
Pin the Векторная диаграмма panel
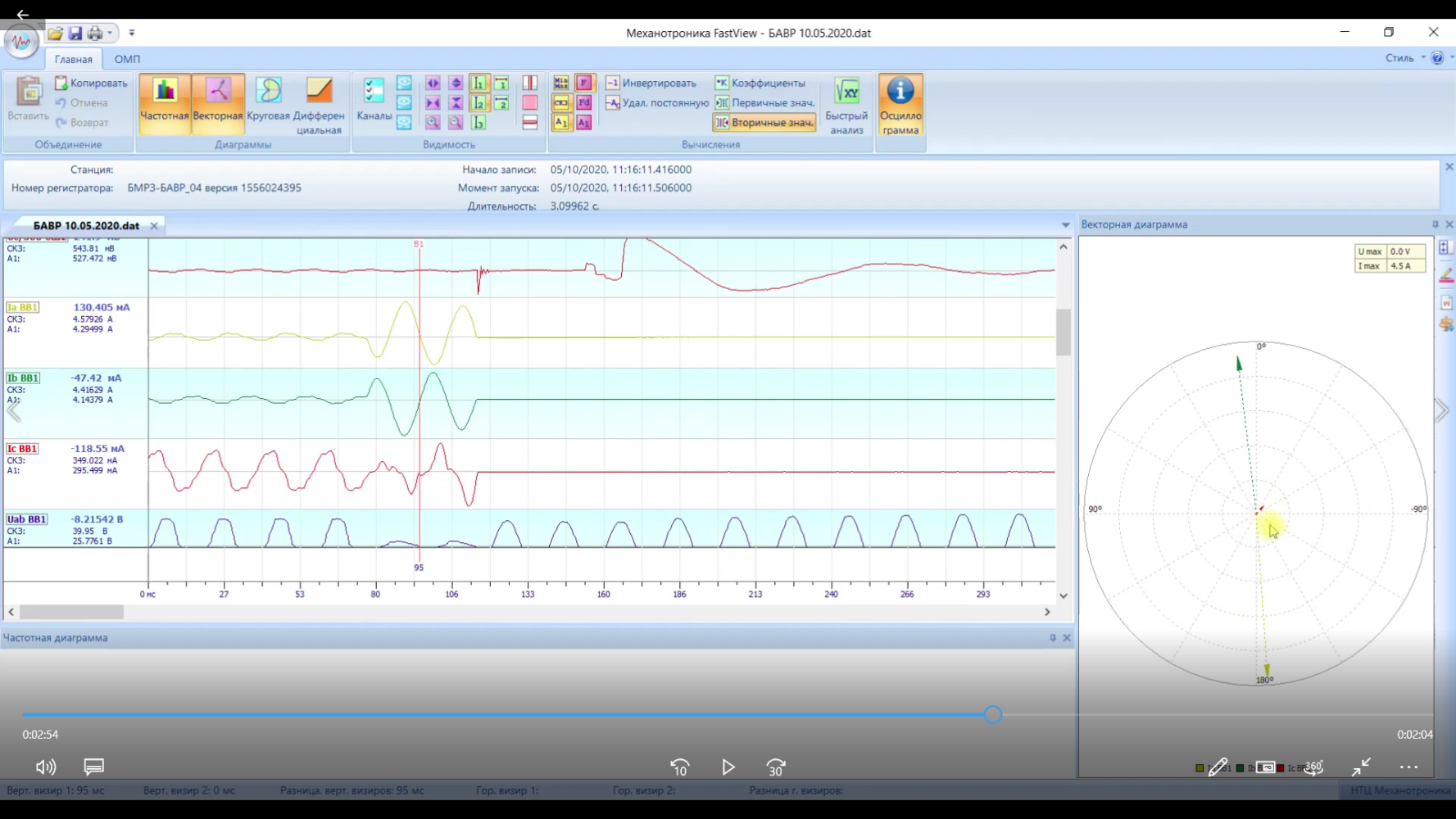(x=1436, y=224)
